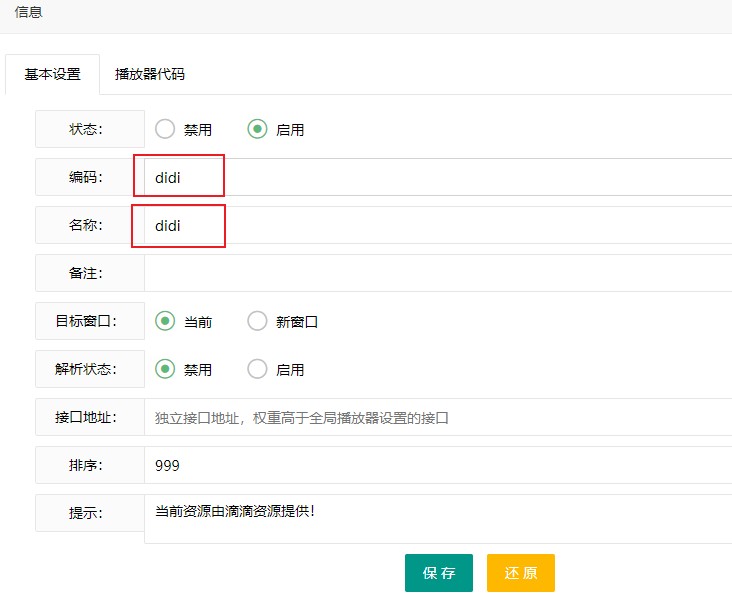The width and height of the screenshot is (732, 606).
Task: Click the 目标窗口 field label
Action: coord(86,321)
